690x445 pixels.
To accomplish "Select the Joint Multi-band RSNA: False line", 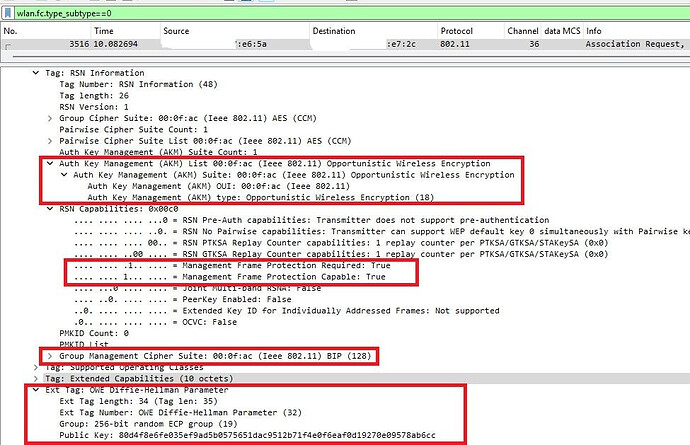I will (198, 288).
